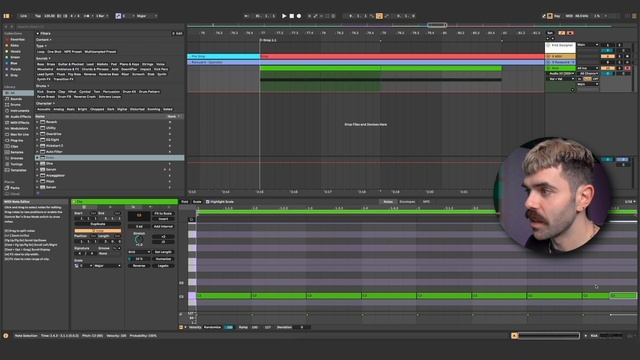Open Max for Live category
Screen dimensions: 640x360
pyautogui.click(x=20, y=134)
